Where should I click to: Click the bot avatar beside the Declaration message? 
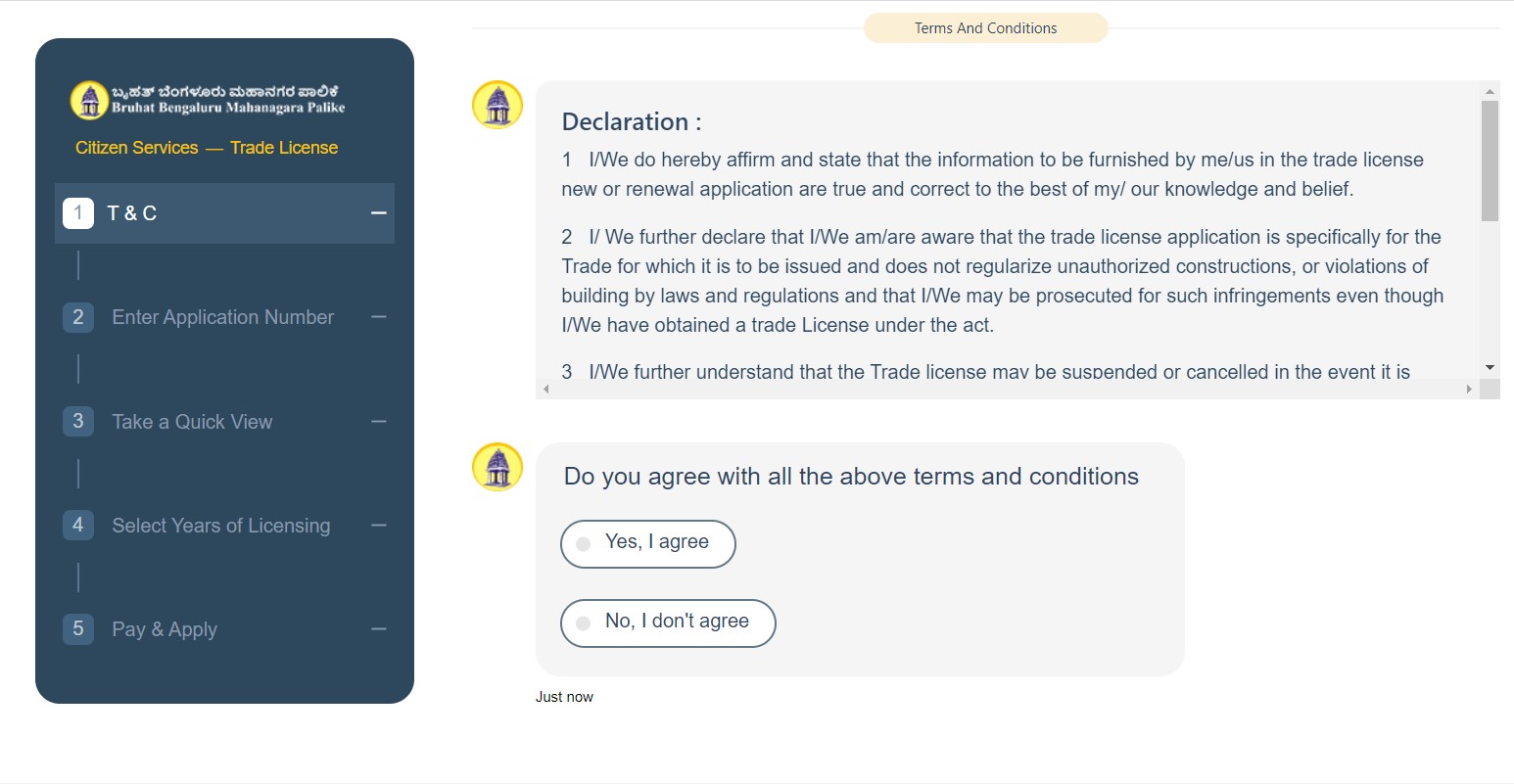coord(497,105)
